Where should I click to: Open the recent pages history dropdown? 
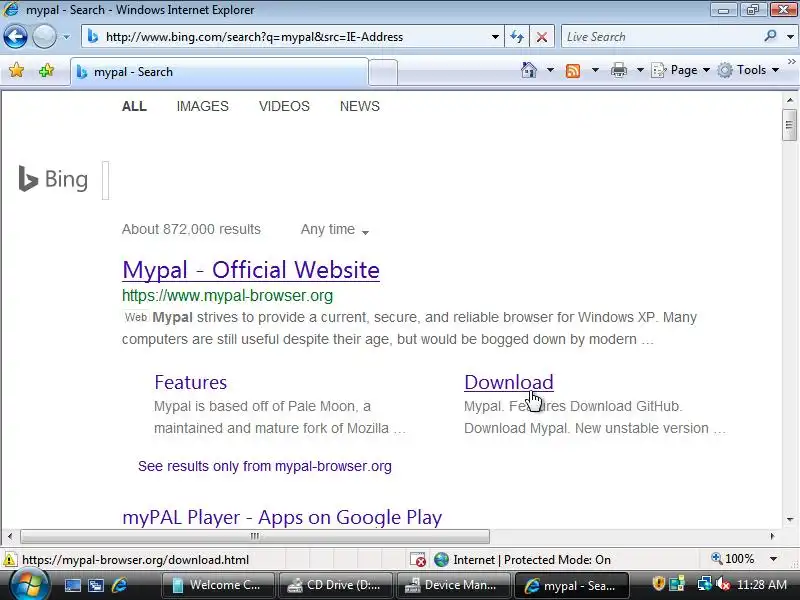(x=66, y=37)
